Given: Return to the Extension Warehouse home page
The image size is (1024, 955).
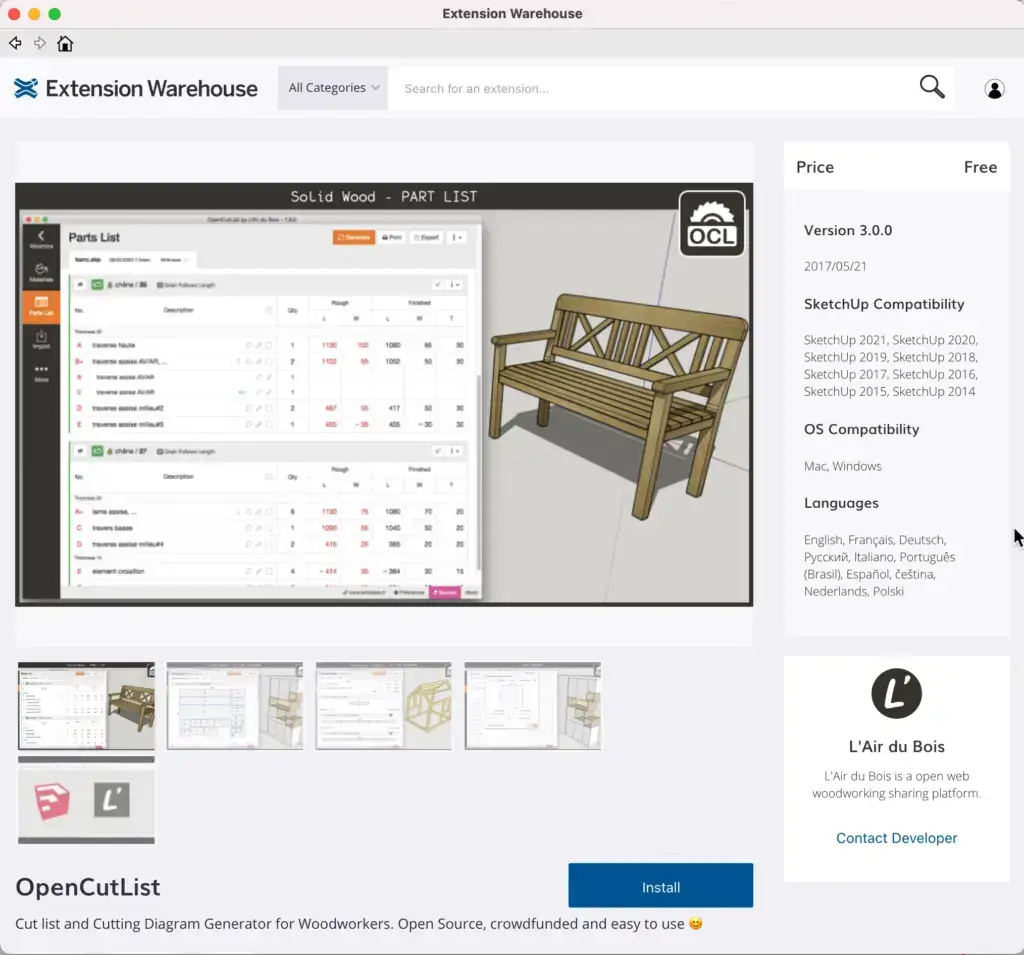Looking at the screenshot, I should pos(65,43).
